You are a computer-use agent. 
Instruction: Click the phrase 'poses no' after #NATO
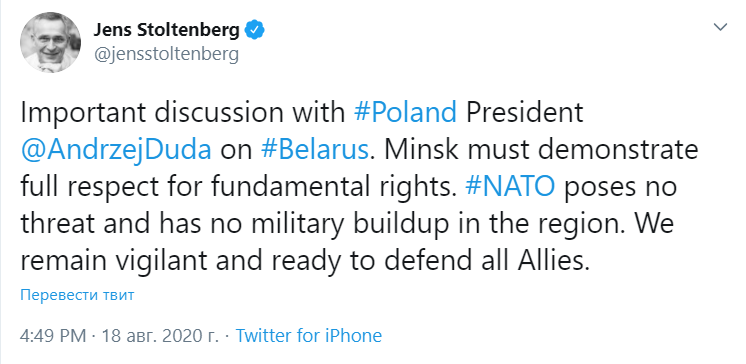(x=620, y=188)
